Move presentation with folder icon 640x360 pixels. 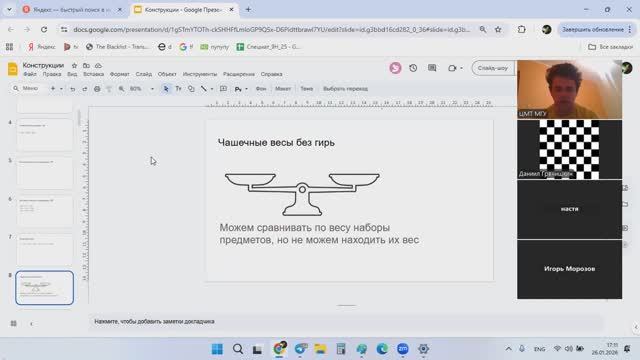86,65
